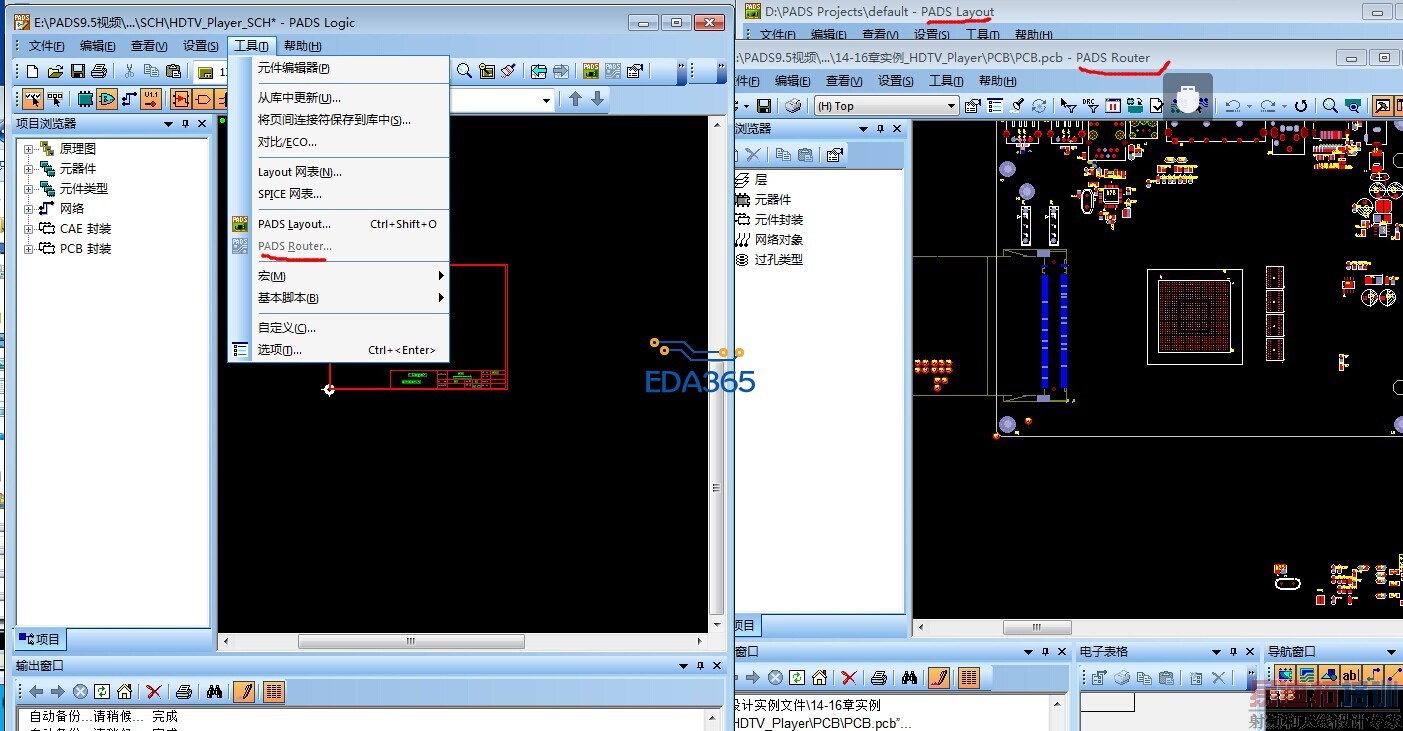This screenshot has width=1403, height=731.
Task: Open the 编辑 menu in PADS Logic
Action: 97,46
